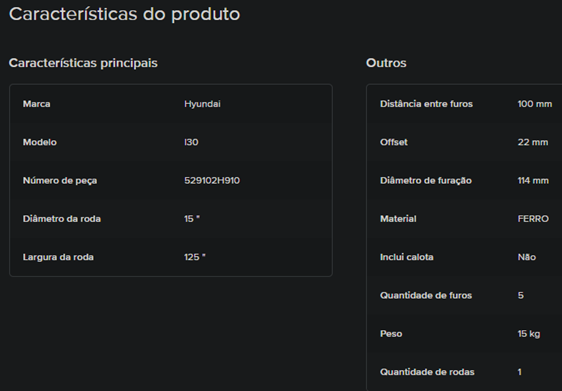
Task: Click the 'Diâmetro de furação' label
Action: (425, 181)
